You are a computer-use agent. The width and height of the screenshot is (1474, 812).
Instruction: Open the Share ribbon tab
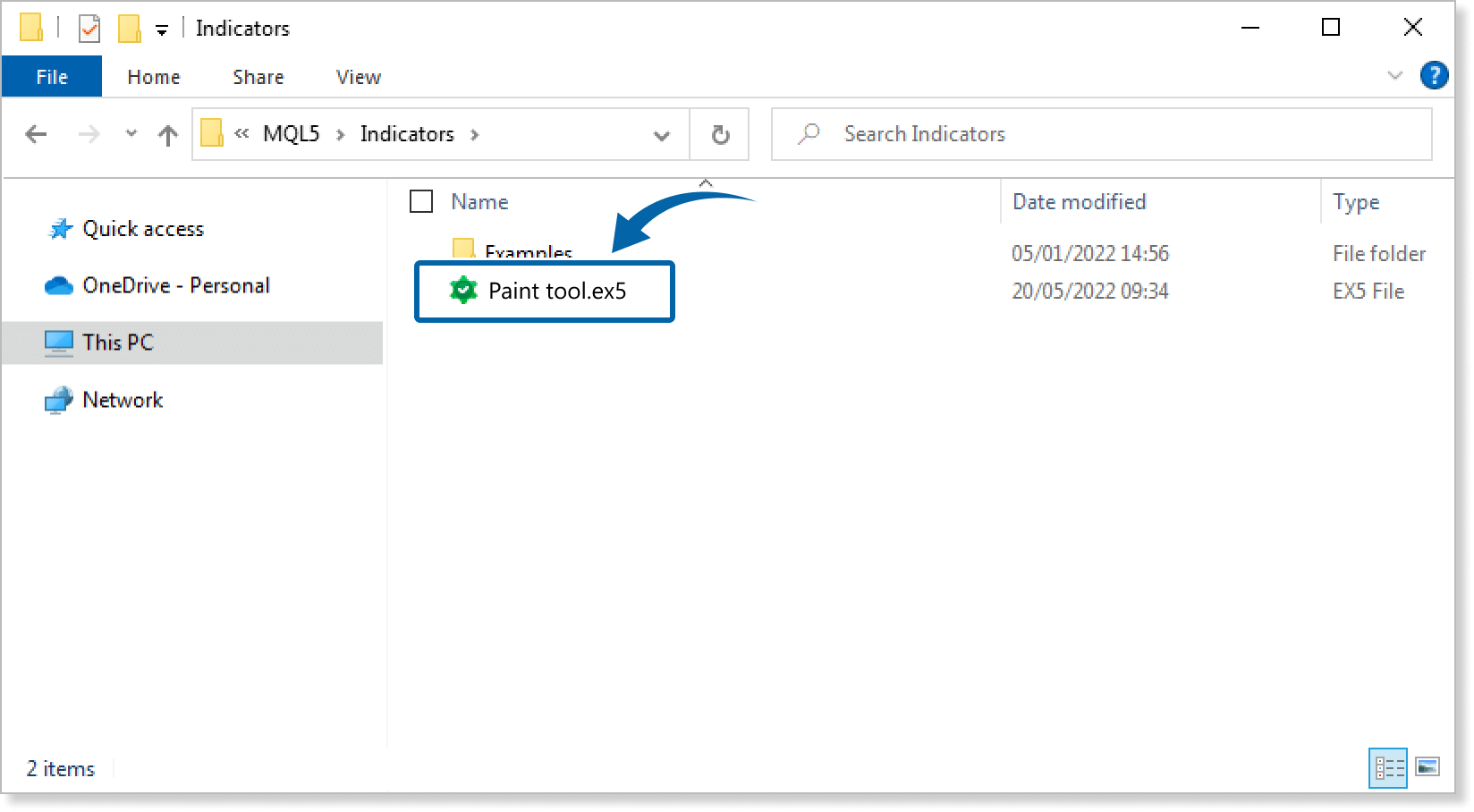[x=258, y=77]
